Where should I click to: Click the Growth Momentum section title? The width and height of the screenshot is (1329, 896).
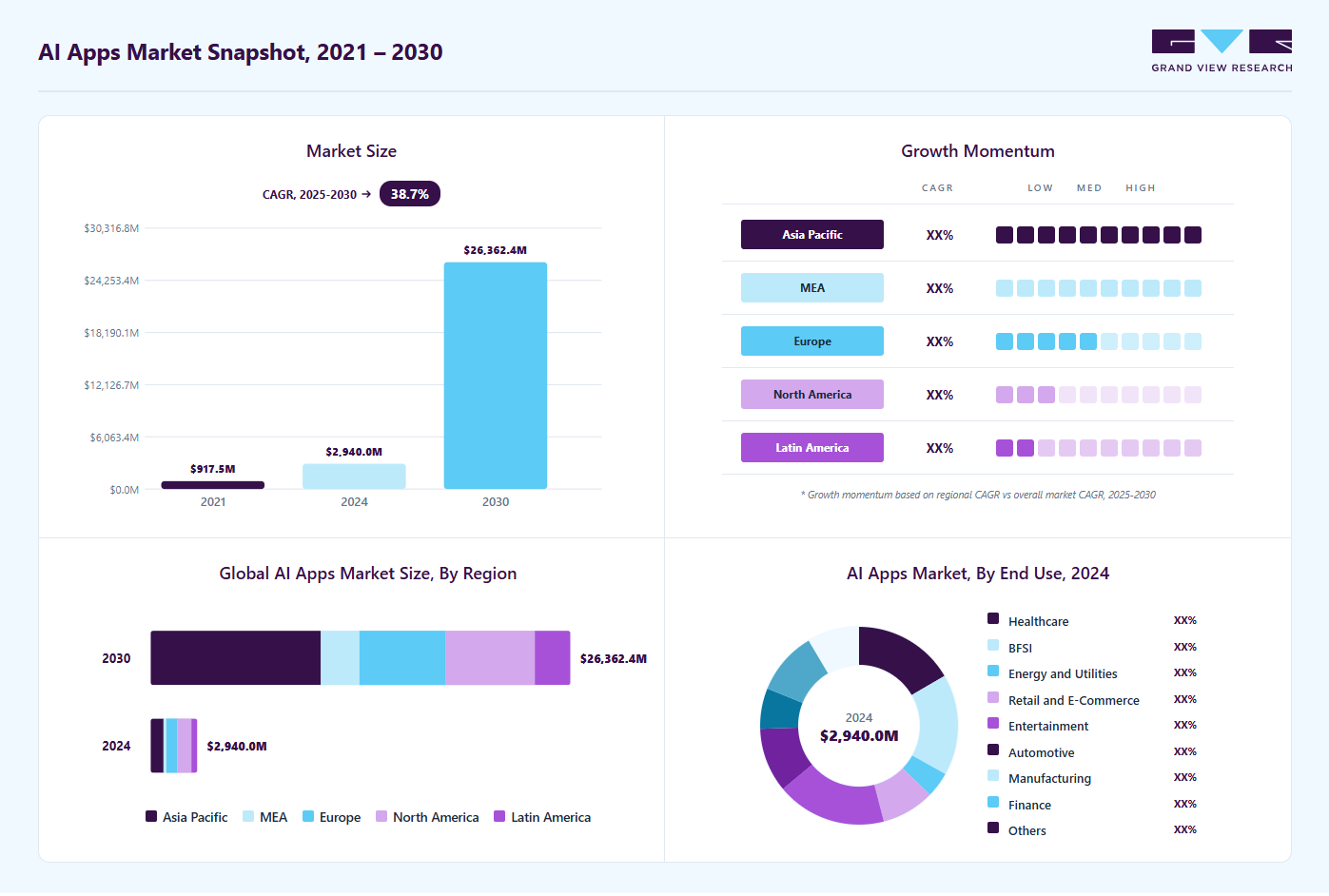tap(978, 151)
